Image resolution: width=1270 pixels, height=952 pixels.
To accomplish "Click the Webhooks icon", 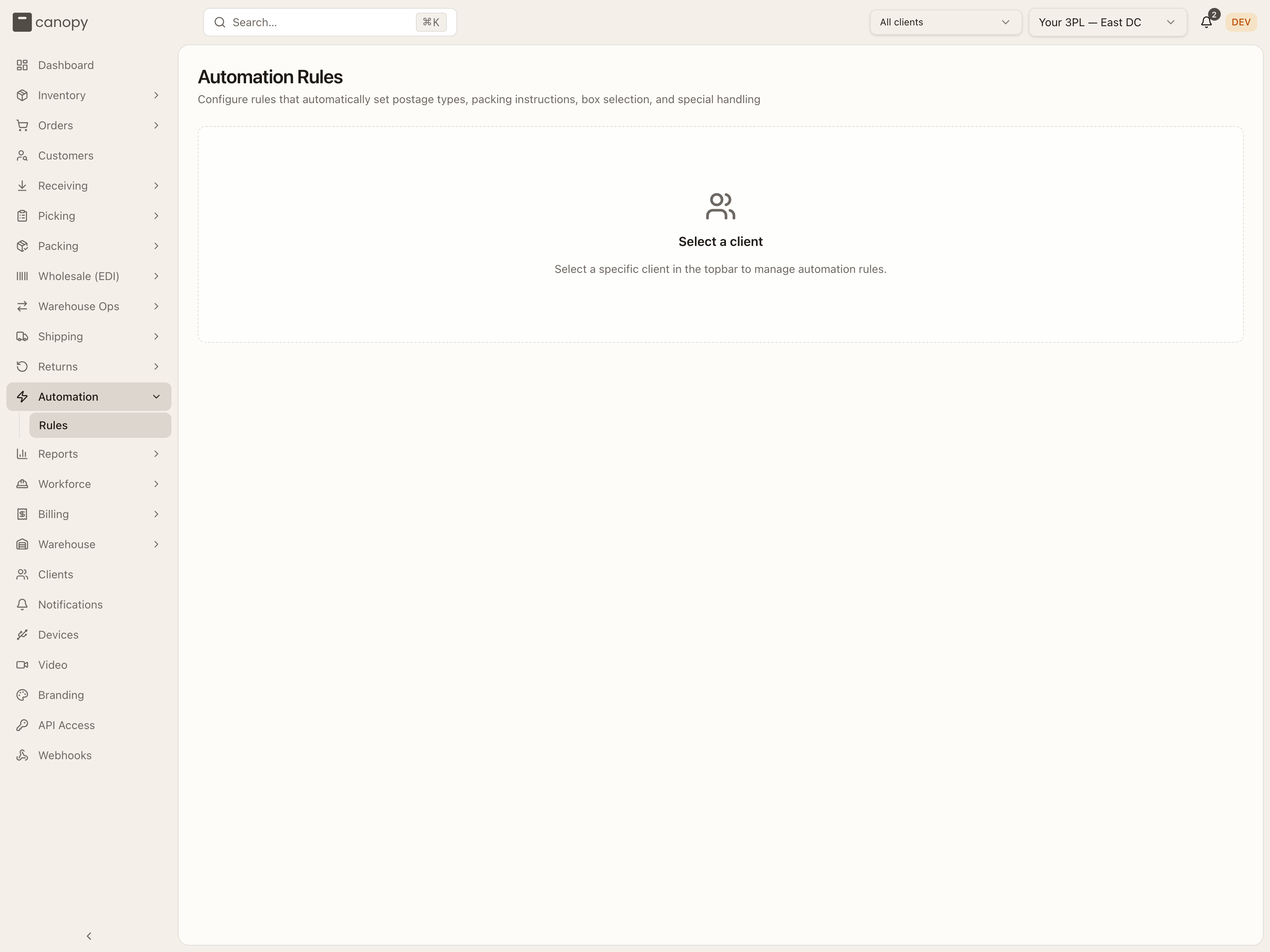I will (22, 754).
